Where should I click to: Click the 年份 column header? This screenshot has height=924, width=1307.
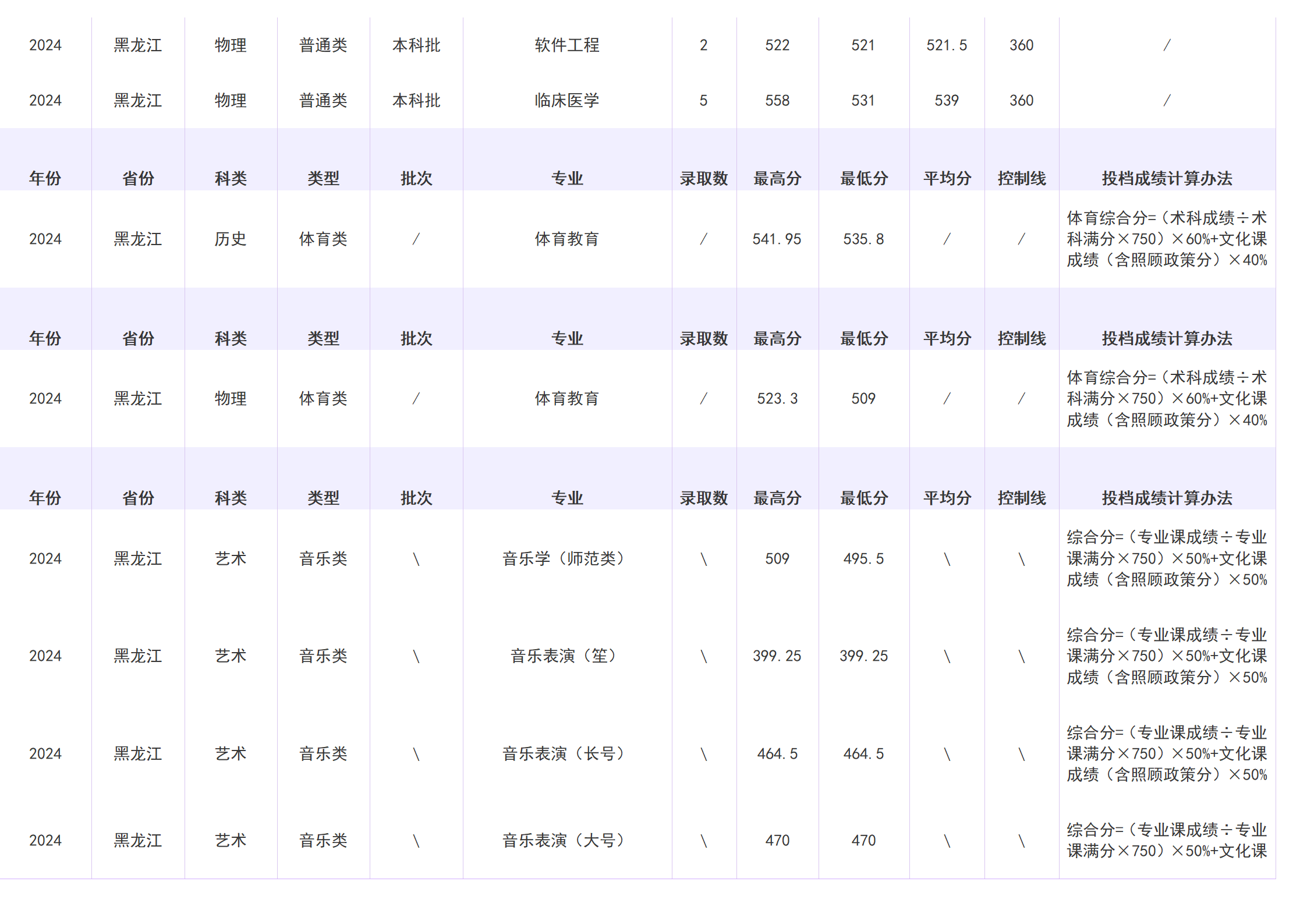45,179
